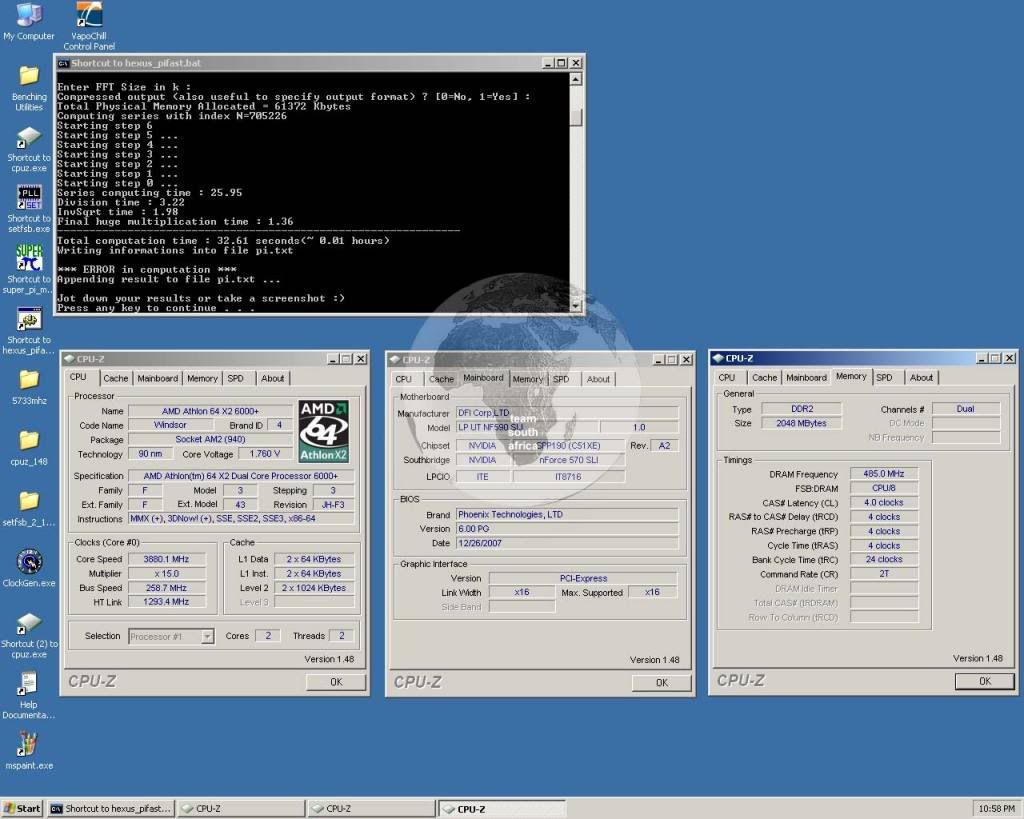Click the FSB:DRAM value CPU/8
Image resolution: width=1024 pixels, height=819 pixels.
[884, 489]
